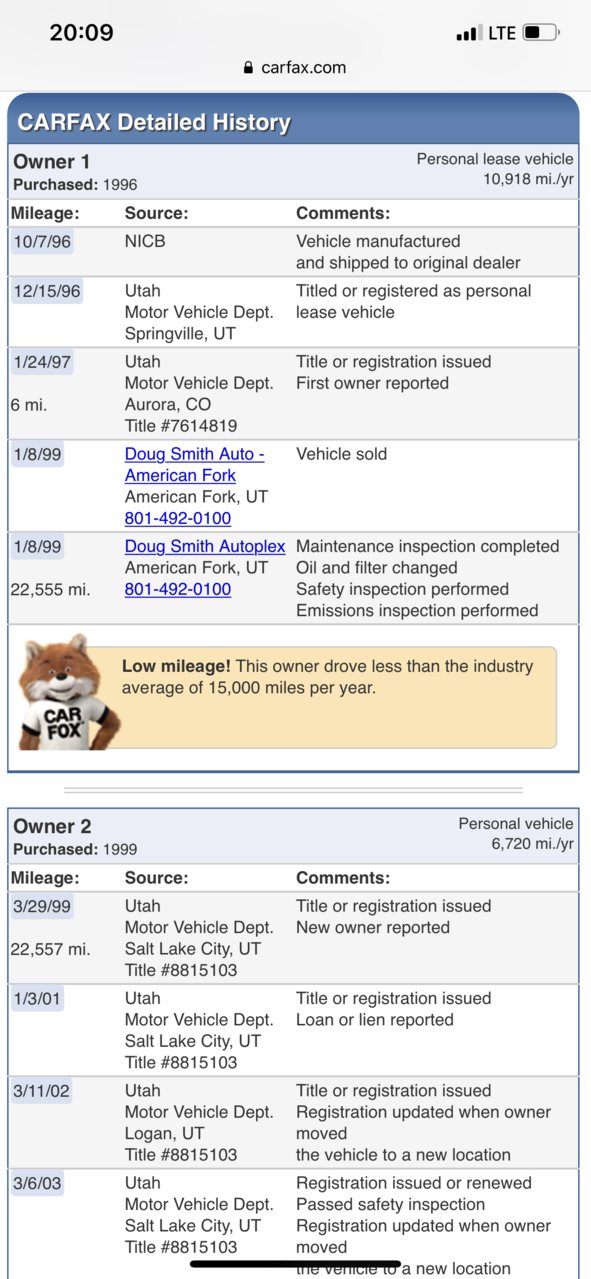Viewport: 591px width, 1279px height.
Task: Tap the cellular signal bars icon
Action: point(468,34)
